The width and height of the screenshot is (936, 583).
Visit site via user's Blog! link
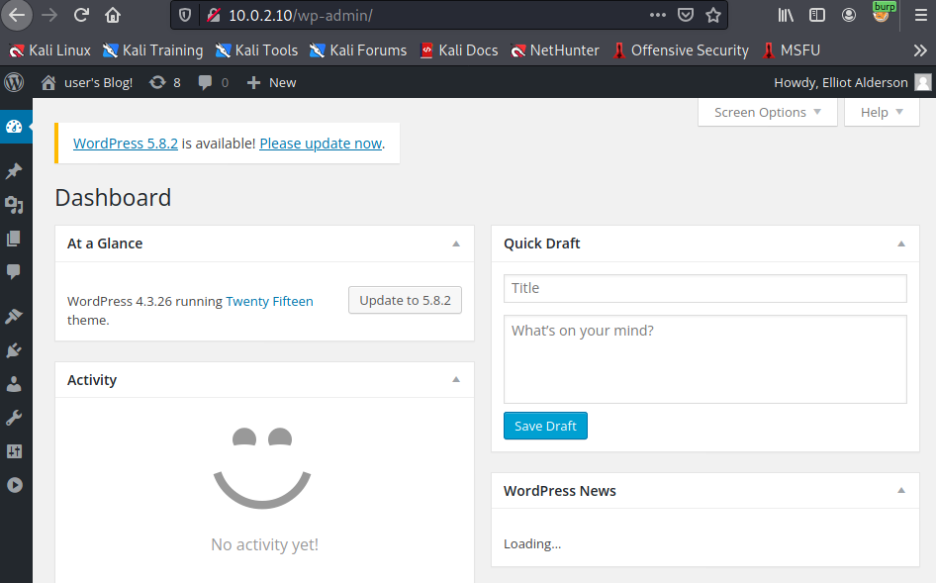pos(87,82)
